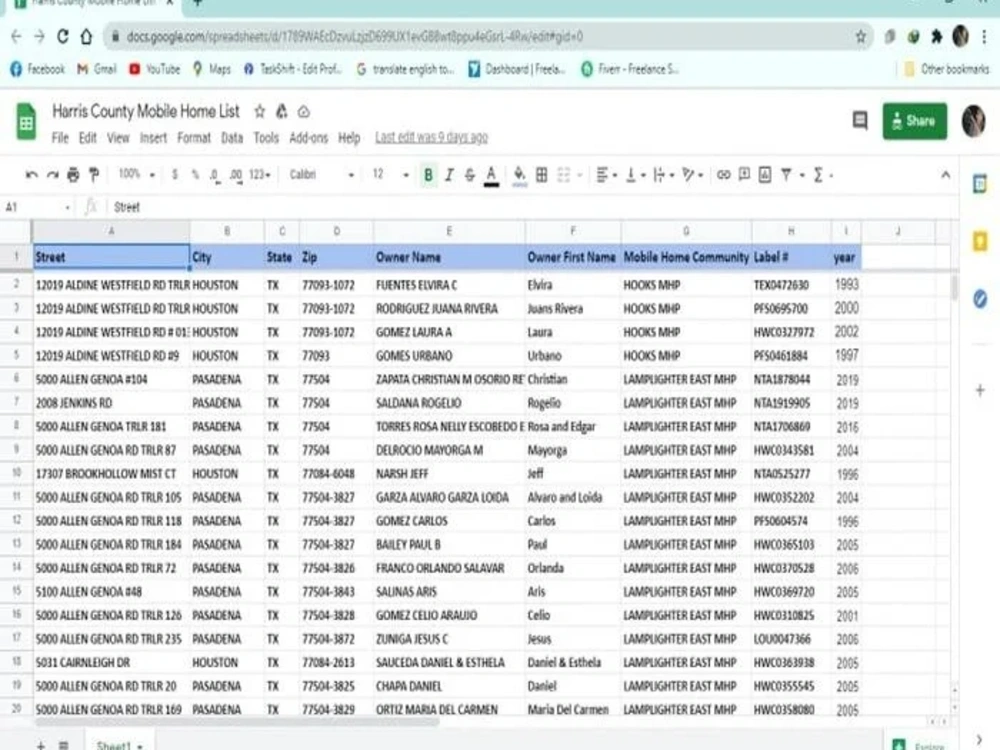
Task: Click the merge cells icon
Action: [564, 175]
